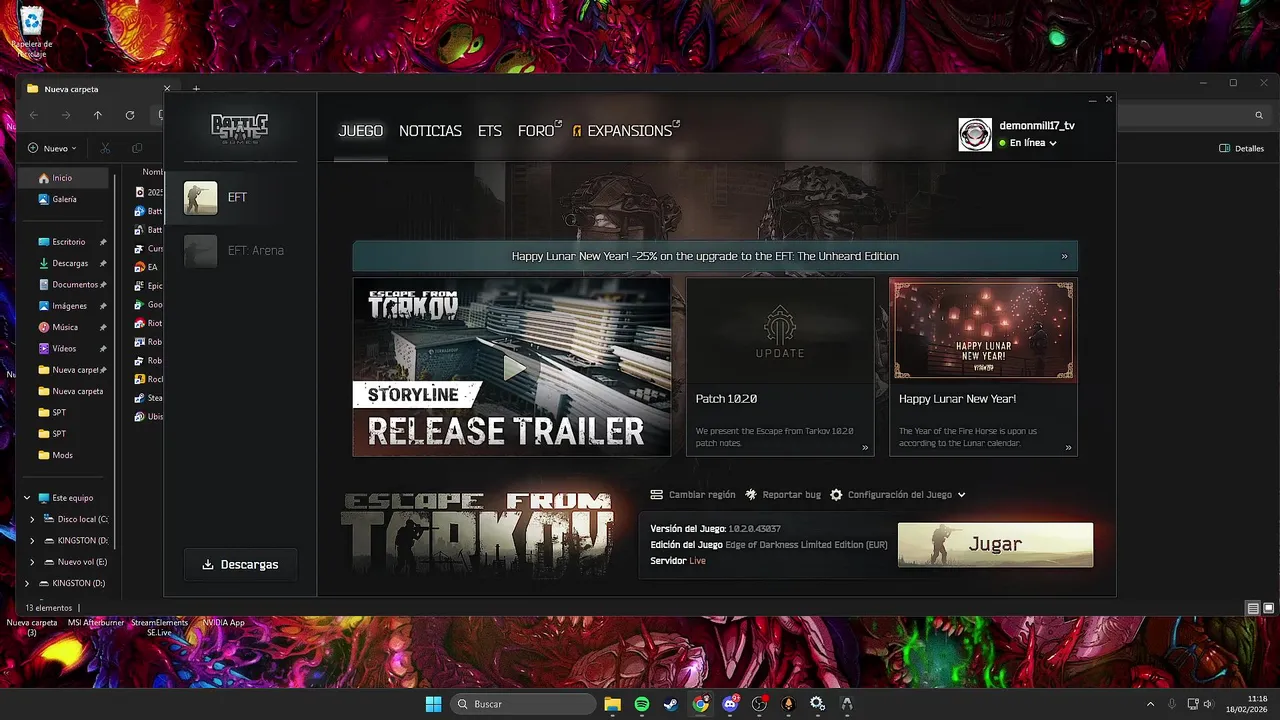Click the gear settings taskbar icon
The image size is (1280, 720).
817,704
